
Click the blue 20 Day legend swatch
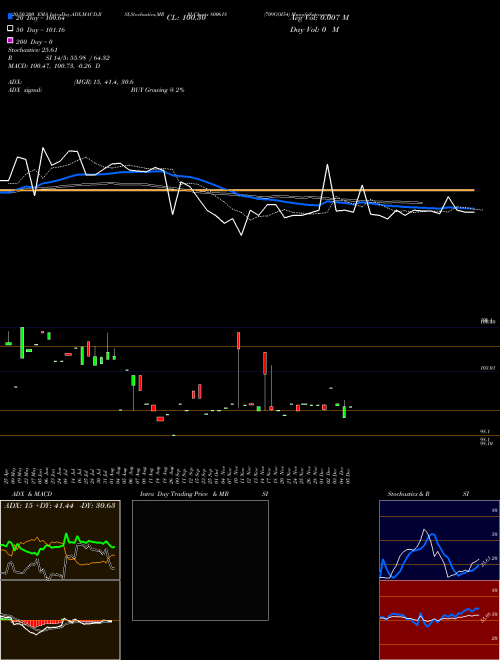pyautogui.click(x=10, y=16)
